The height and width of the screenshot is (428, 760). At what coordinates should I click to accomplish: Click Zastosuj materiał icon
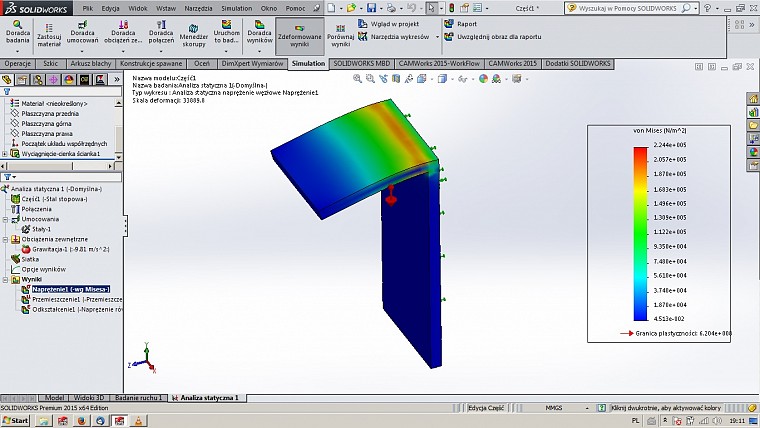click(x=49, y=36)
